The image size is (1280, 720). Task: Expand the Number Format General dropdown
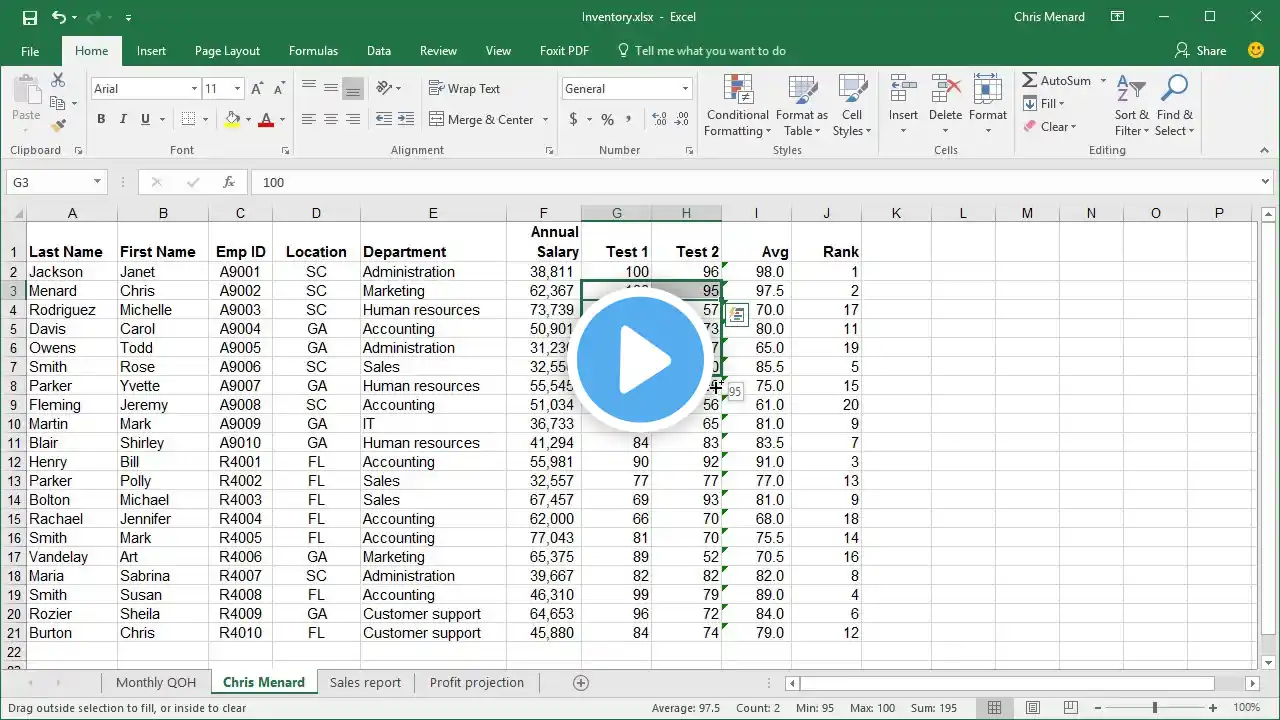[685, 89]
